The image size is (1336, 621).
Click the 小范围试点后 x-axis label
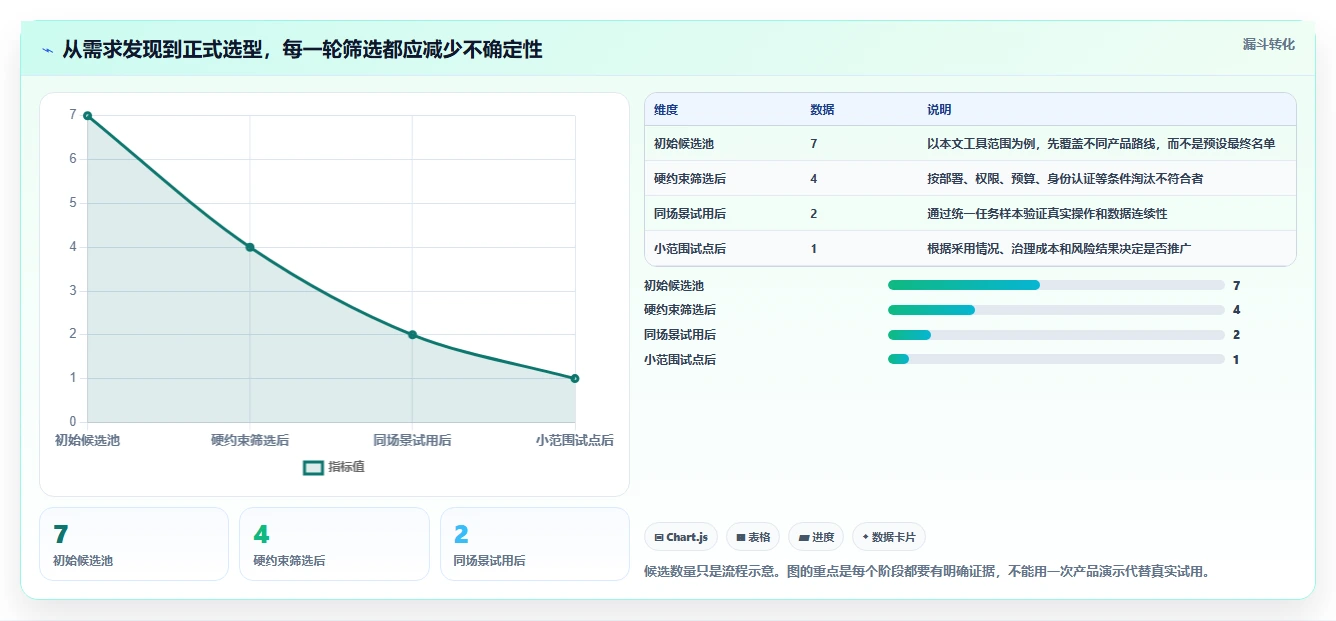coord(574,440)
